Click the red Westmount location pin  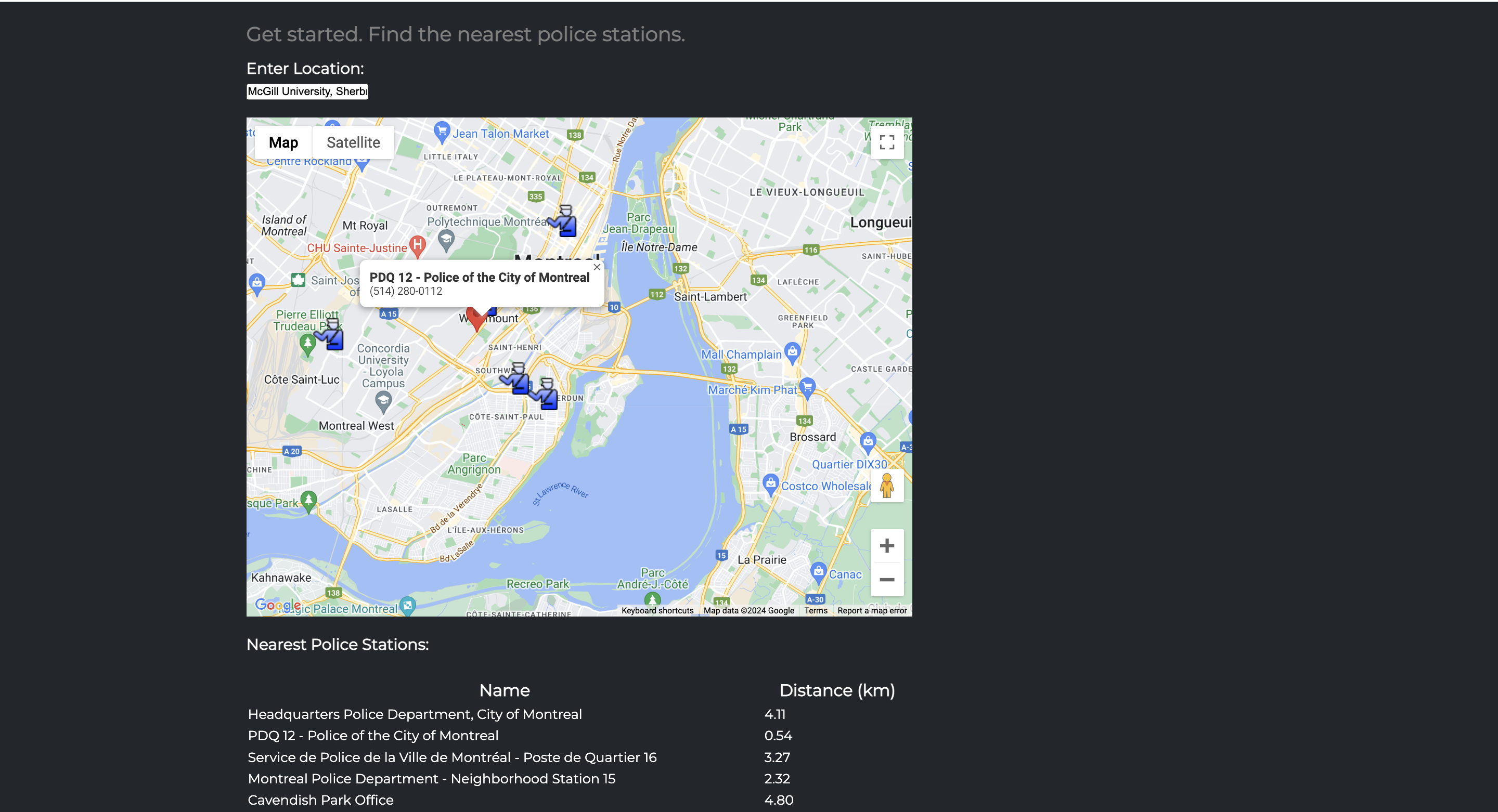tap(476, 319)
